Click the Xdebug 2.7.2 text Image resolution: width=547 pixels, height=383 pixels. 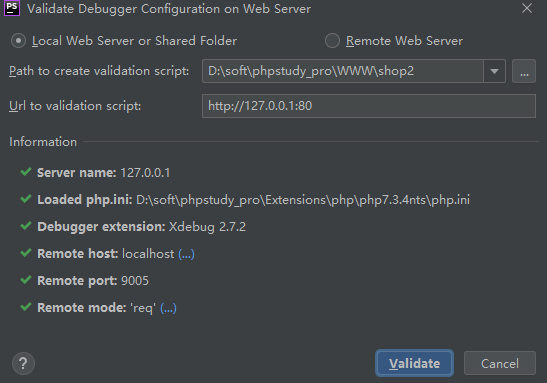click(207, 227)
